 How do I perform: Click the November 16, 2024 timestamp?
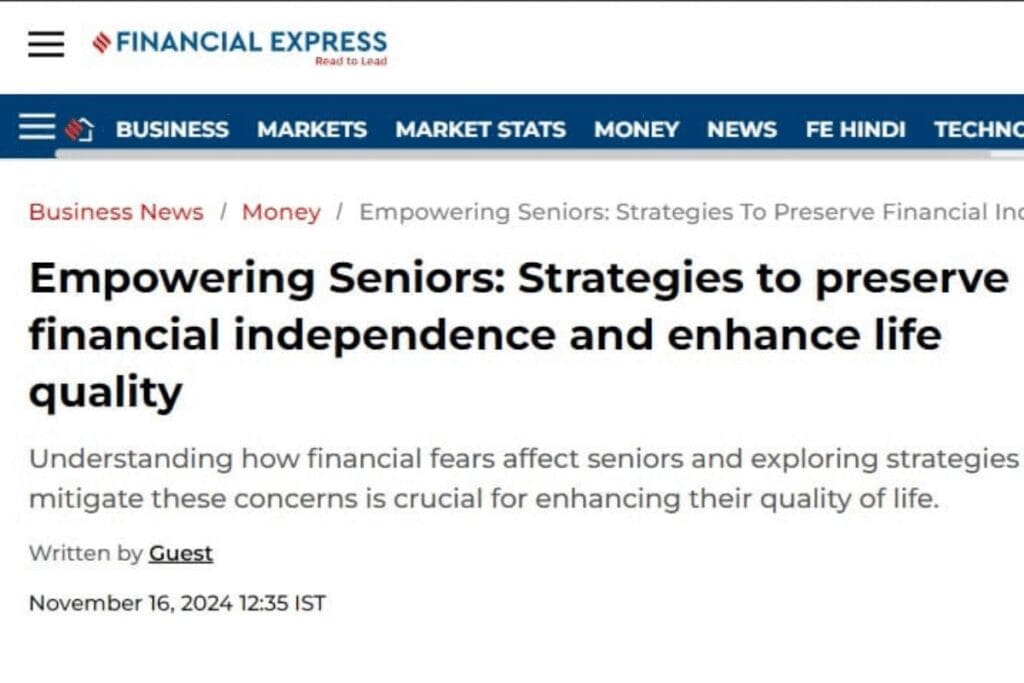coord(177,603)
